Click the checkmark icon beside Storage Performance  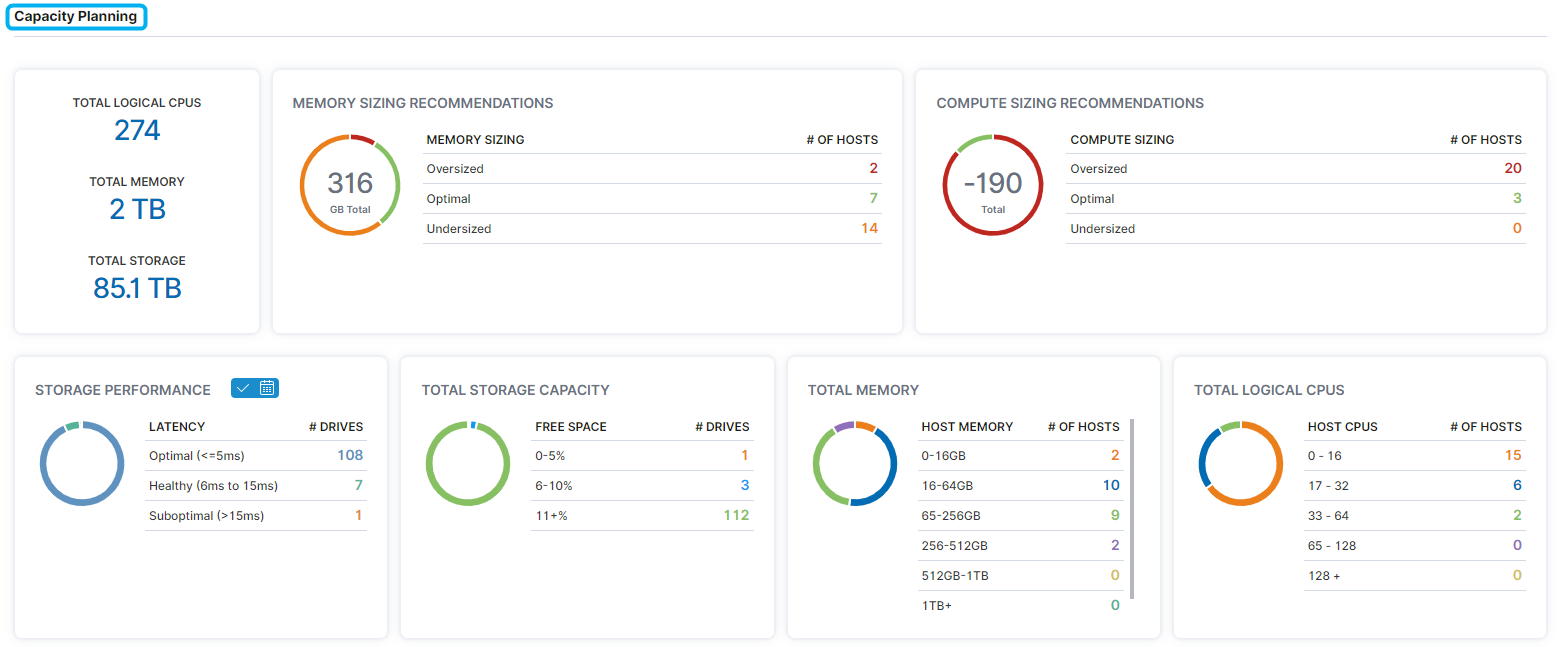click(x=243, y=388)
